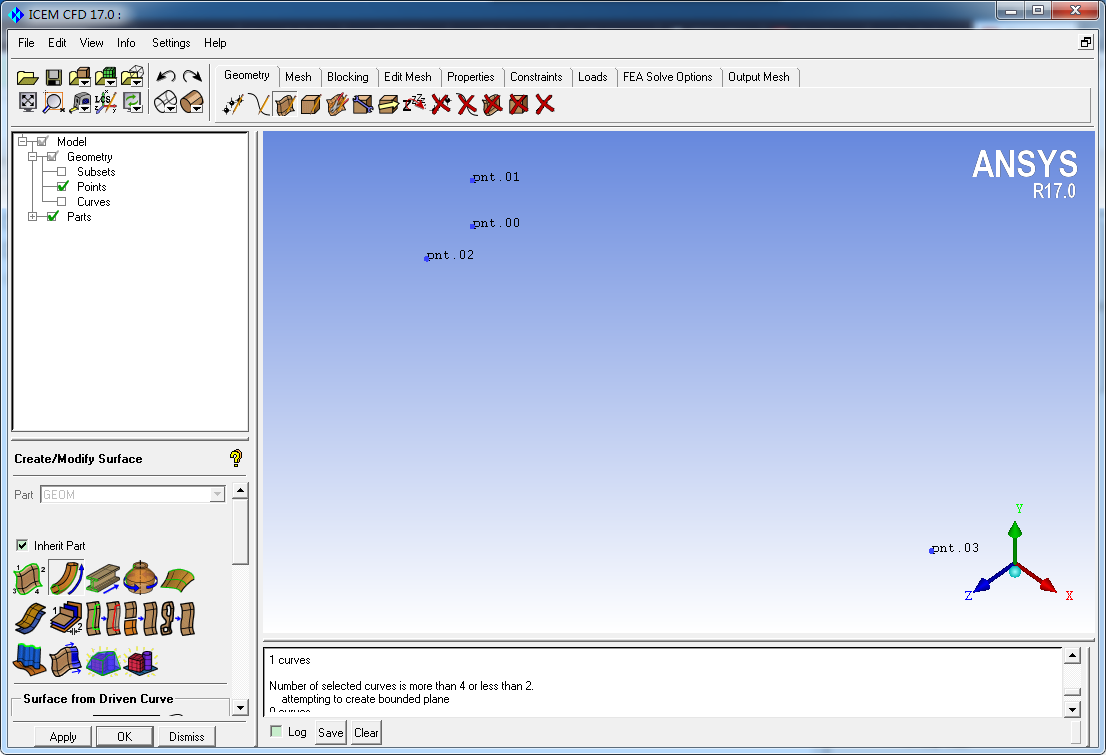Screen dimensions: 1106x755
Task: Open the File menu
Action: [26, 43]
